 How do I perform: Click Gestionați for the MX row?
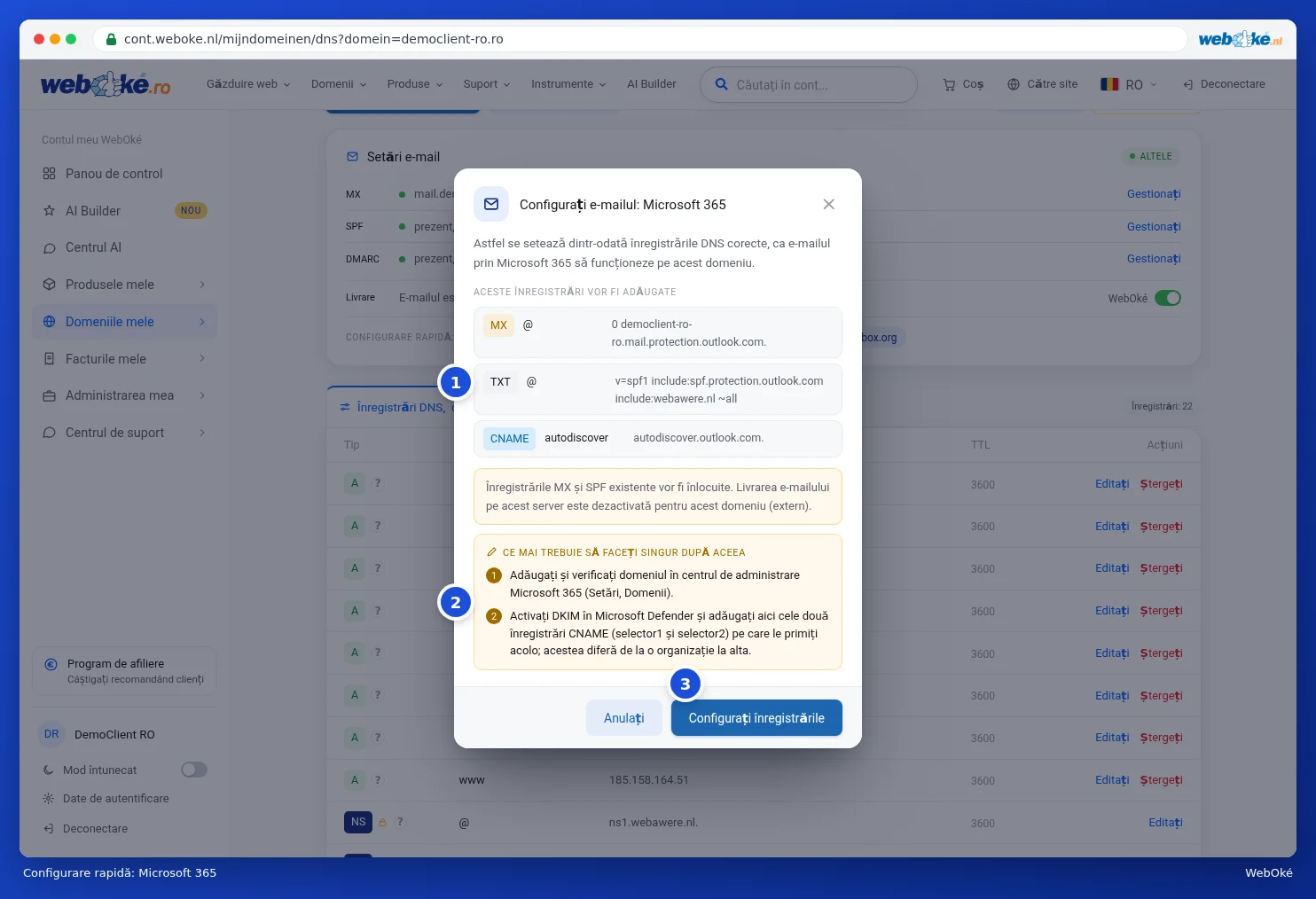(1154, 194)
